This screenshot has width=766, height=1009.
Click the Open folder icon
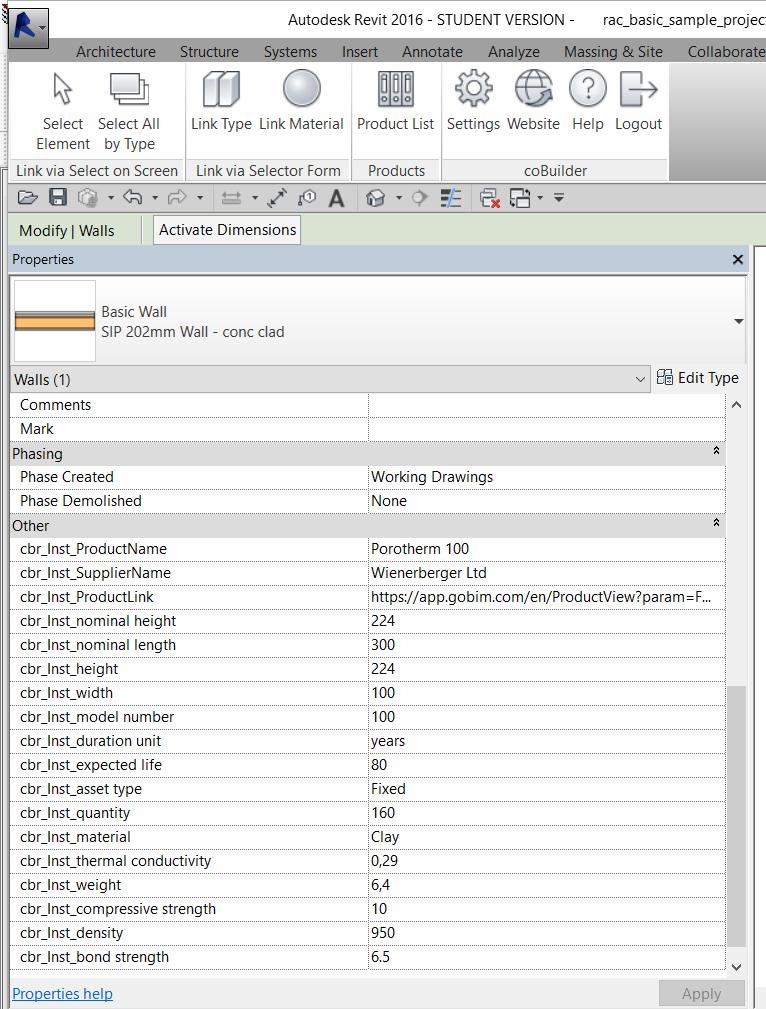28,198
